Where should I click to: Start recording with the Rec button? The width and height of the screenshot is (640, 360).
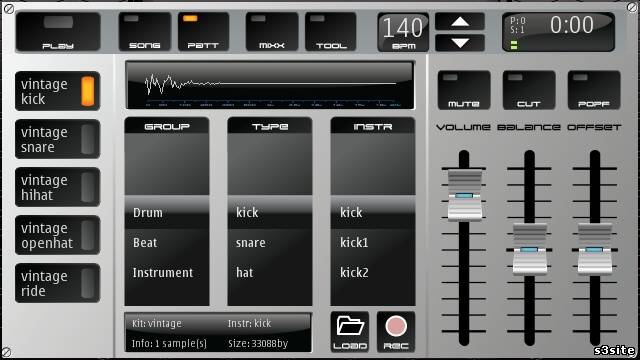click(x=396, y=332)
